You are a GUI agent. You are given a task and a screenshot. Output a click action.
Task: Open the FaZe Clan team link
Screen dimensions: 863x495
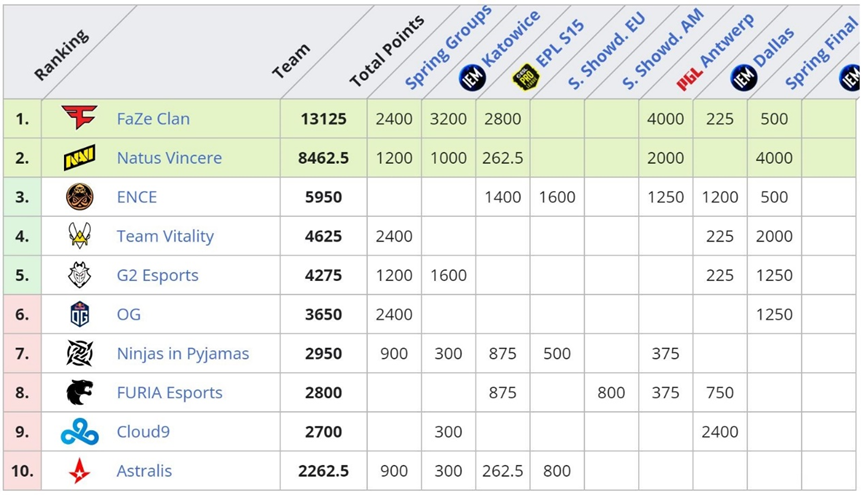coord(153,118)
